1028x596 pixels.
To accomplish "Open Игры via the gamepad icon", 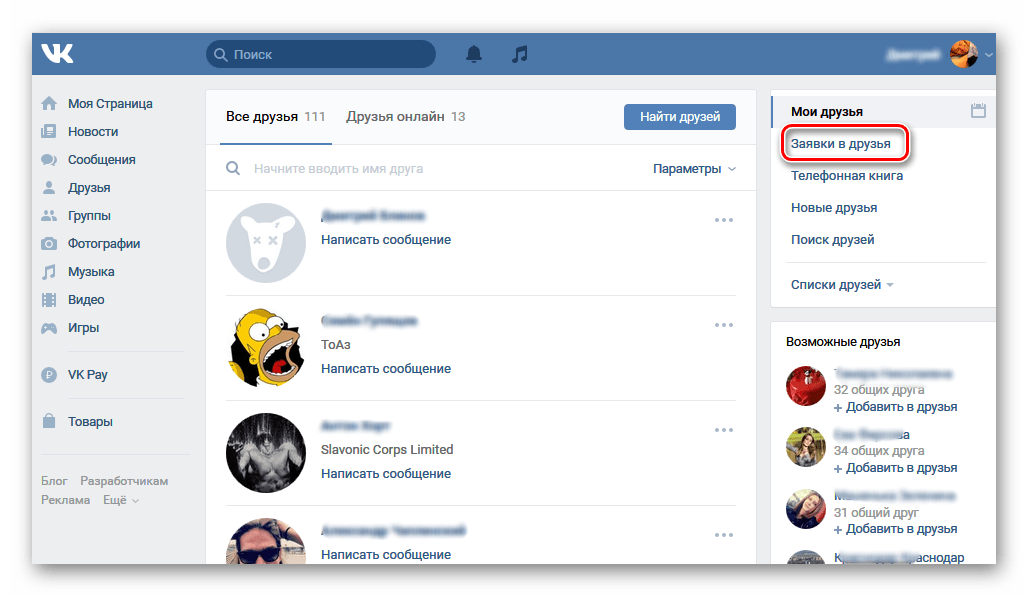I will pos(49,327).
